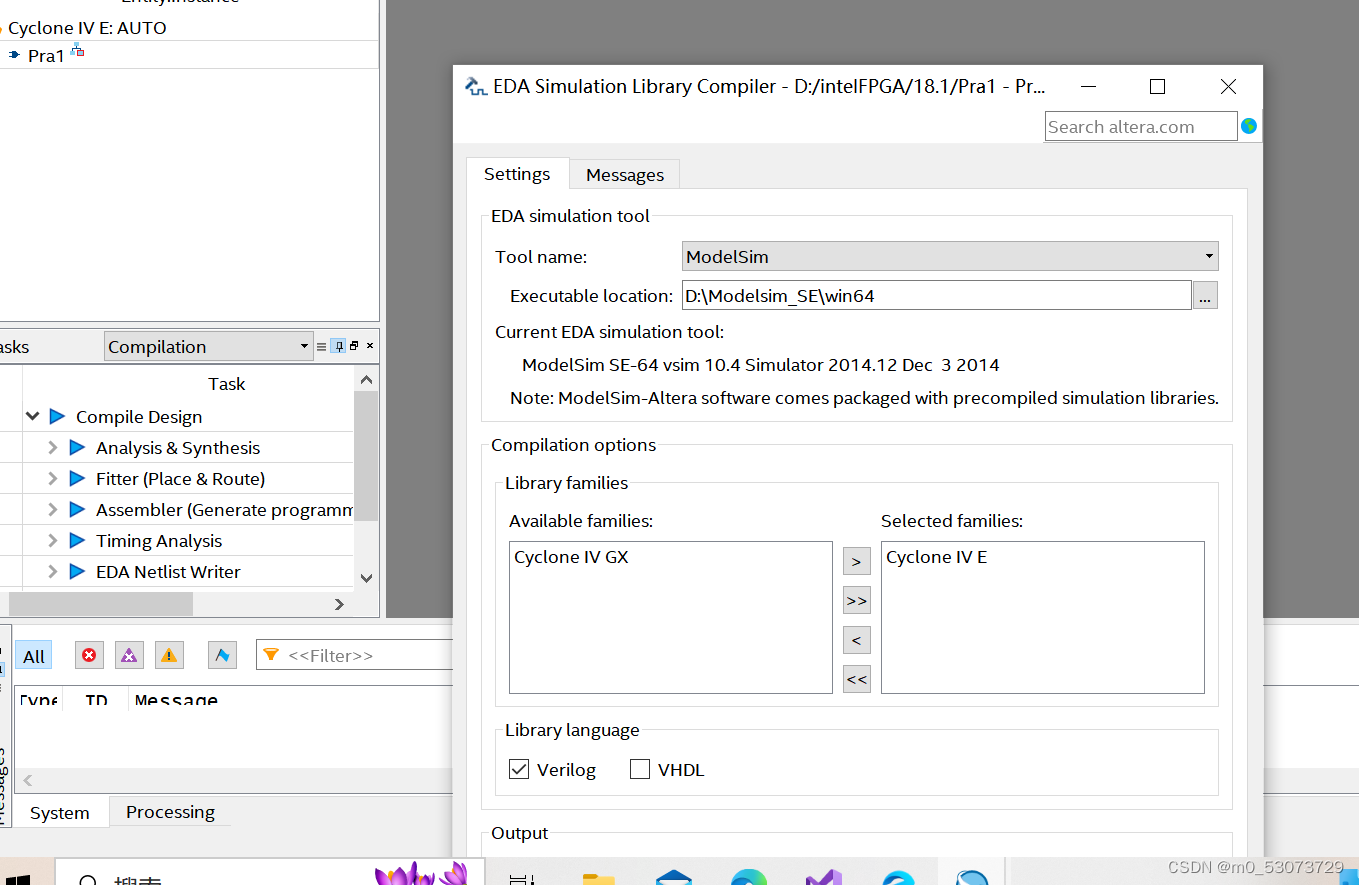This screenshot has height=885, width=1359.
Task: Click Tasks list scroll down arrow
Action: [x=366, y=578]
